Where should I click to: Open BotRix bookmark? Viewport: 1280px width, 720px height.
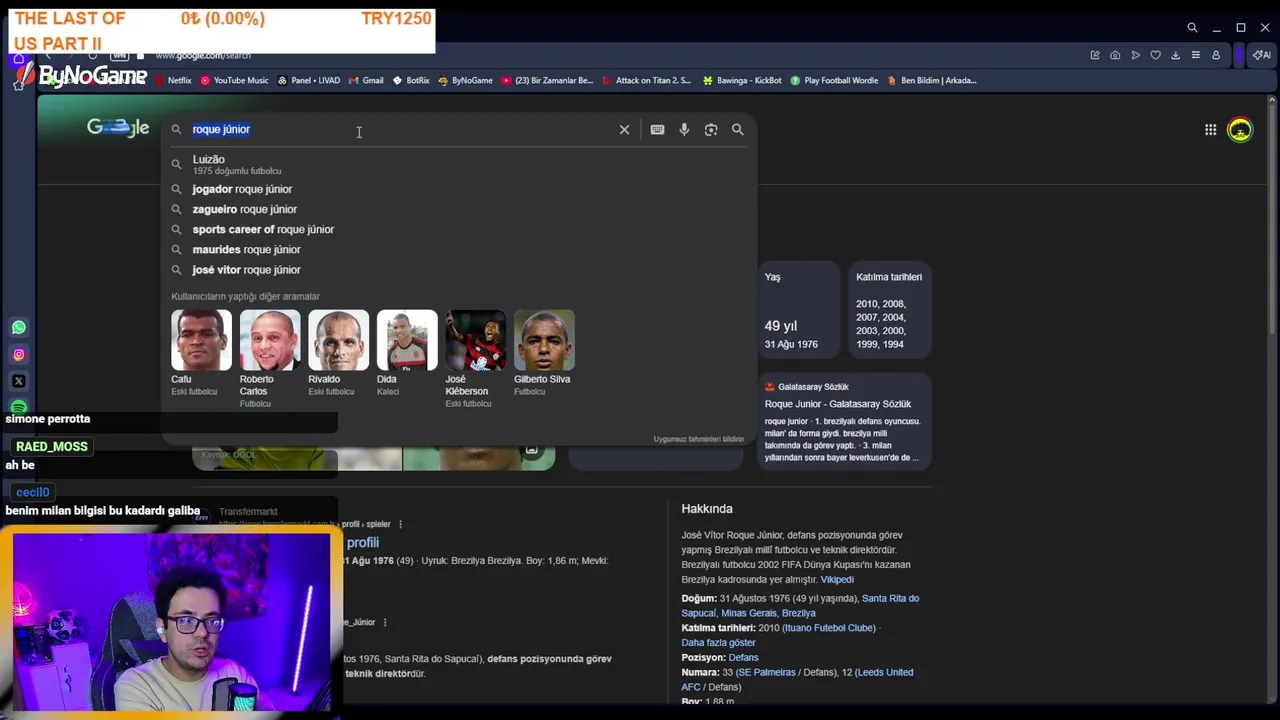click(411, 80)
